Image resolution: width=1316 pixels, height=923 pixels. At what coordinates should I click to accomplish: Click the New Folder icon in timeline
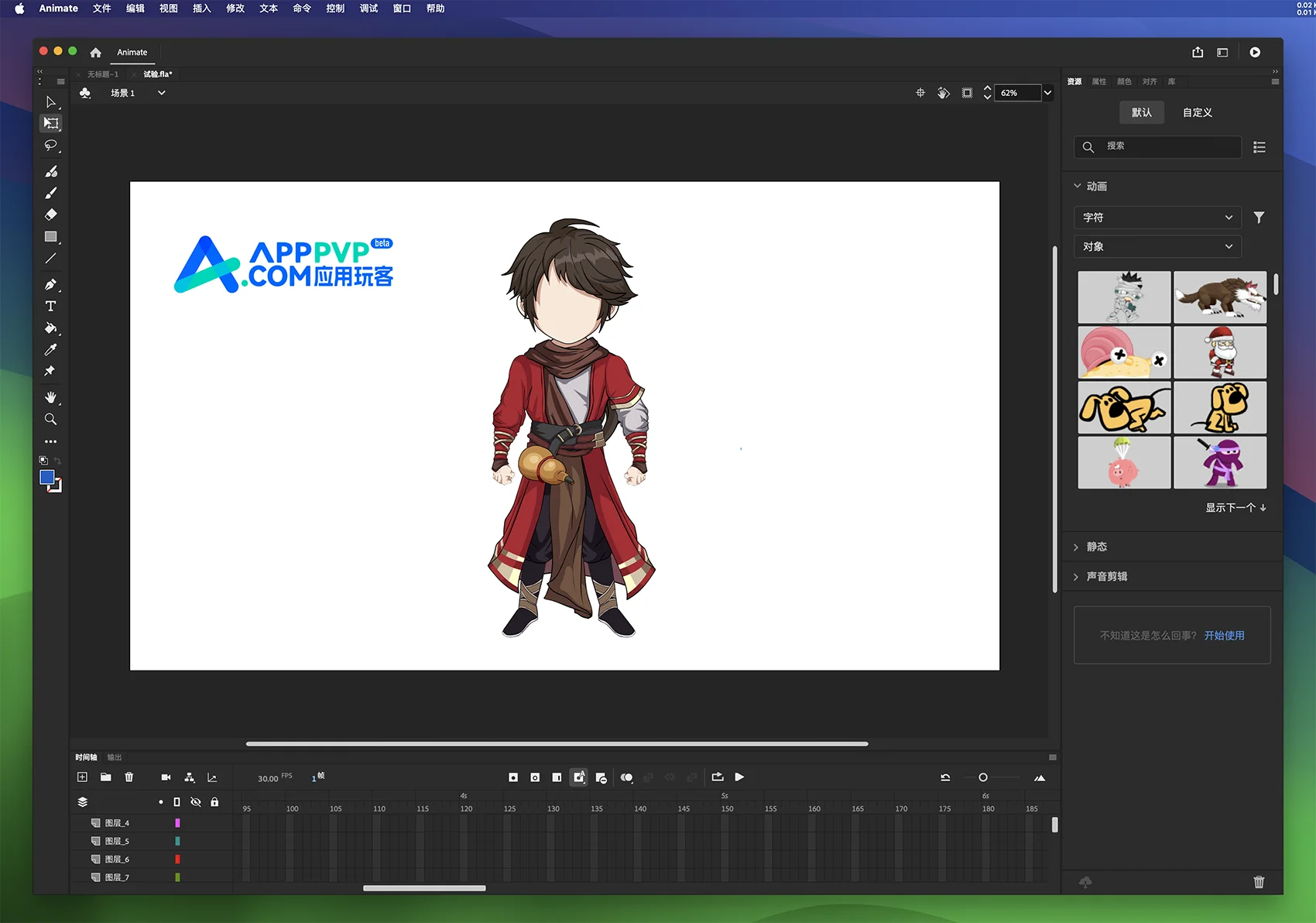click(x=106, y=777)
